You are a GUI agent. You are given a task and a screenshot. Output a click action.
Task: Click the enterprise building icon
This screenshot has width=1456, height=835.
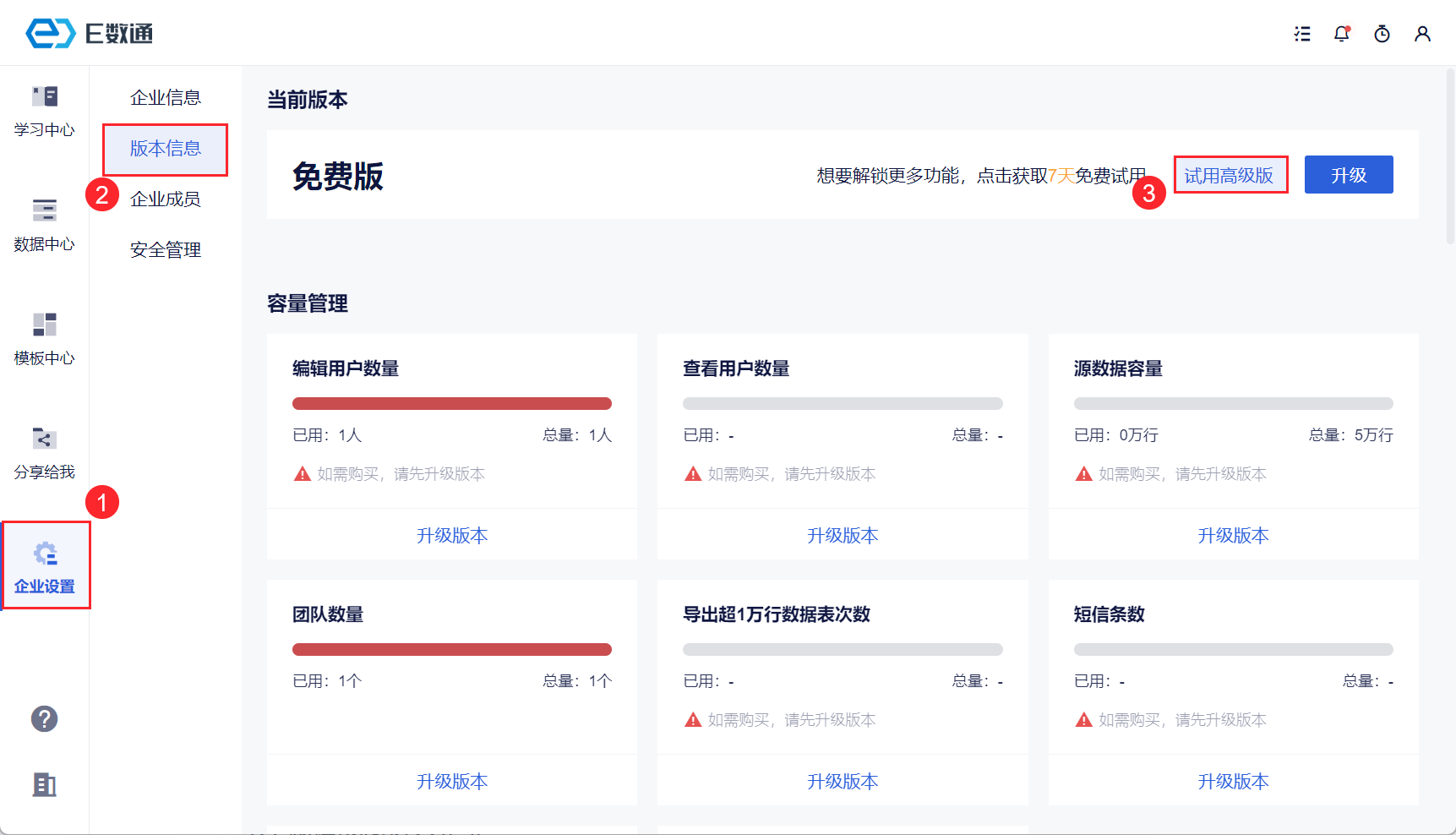(44, 785)
